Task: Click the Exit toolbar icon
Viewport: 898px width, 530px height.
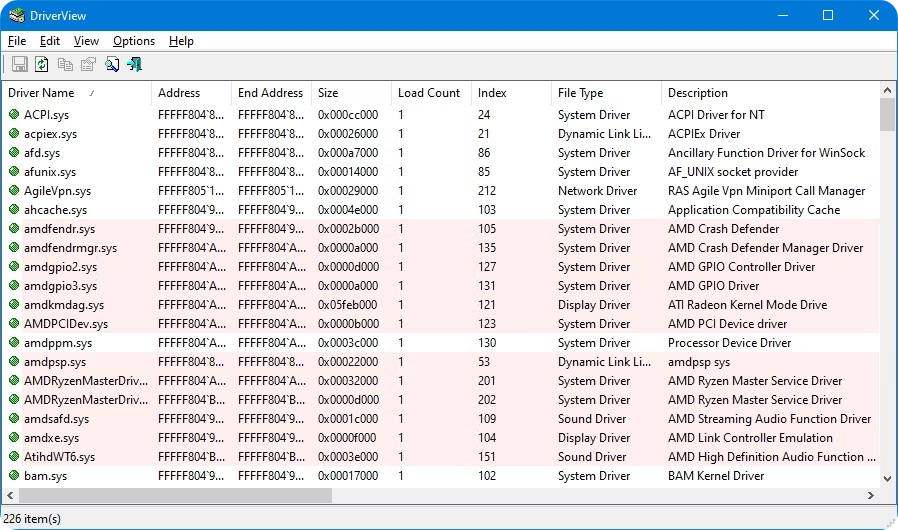Action: (135, 65)
